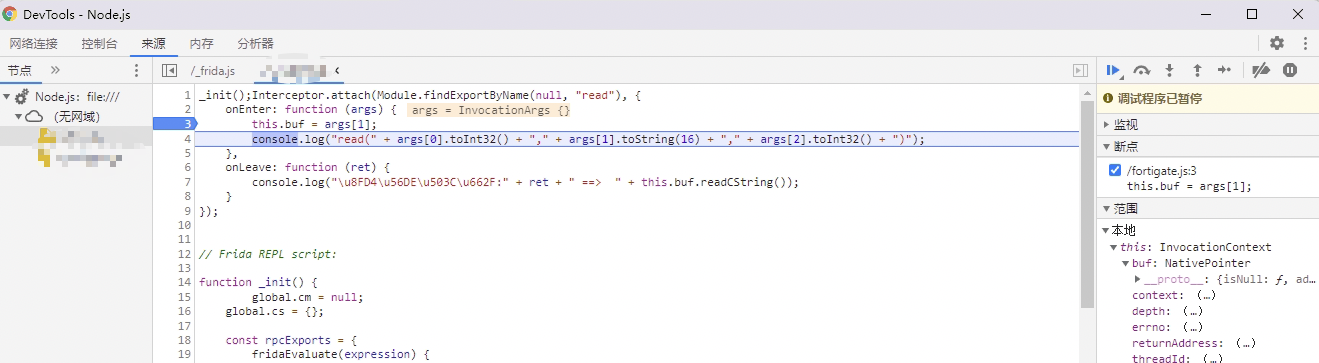Image resolution: width=1319 pixels, height=363 pixels.
Task: Uncheck the fortigate.js:3 breakpoint checkbox
Action: coord(1115,170)
